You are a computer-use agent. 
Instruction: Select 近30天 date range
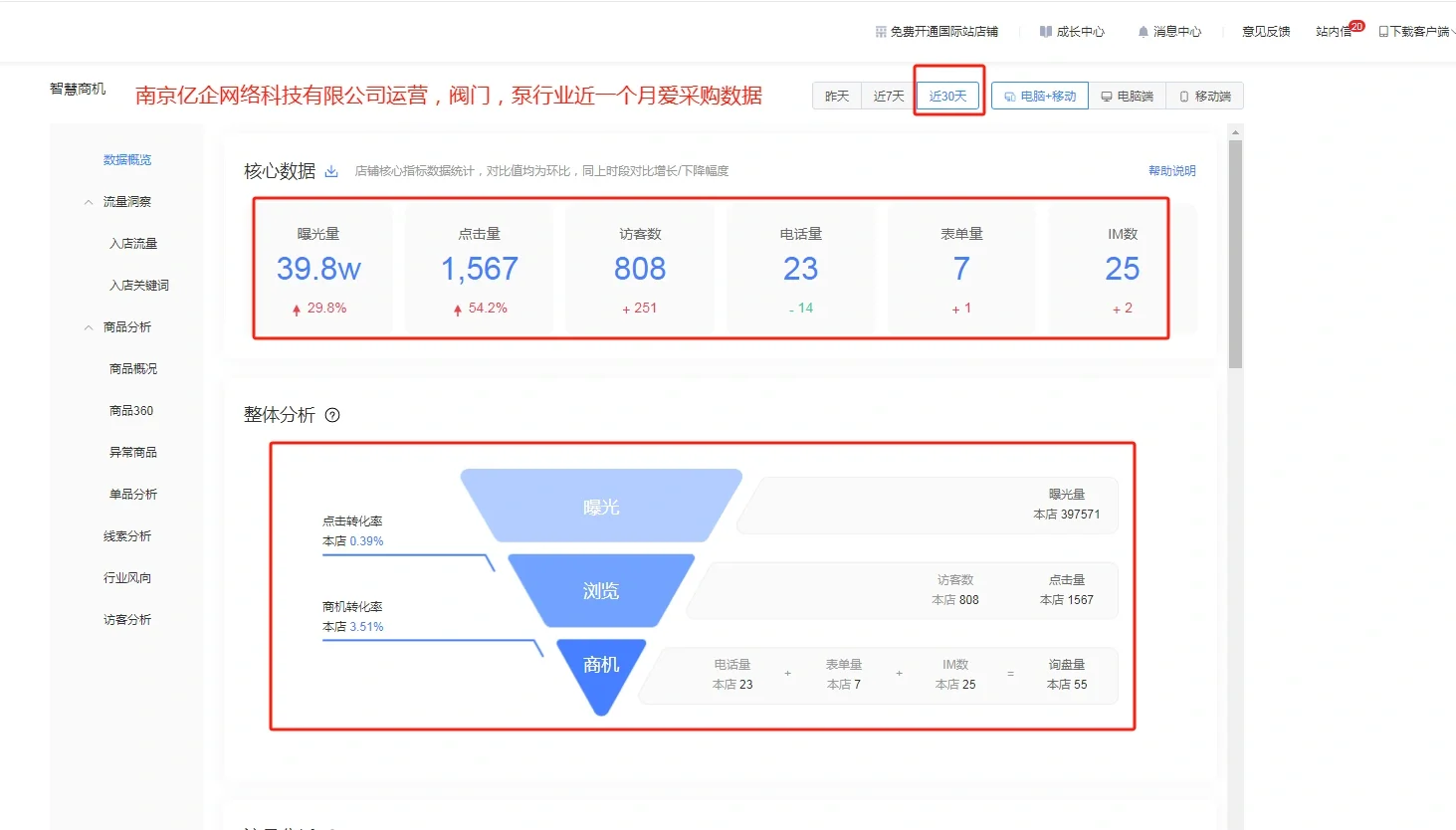(x=947, y=95)
